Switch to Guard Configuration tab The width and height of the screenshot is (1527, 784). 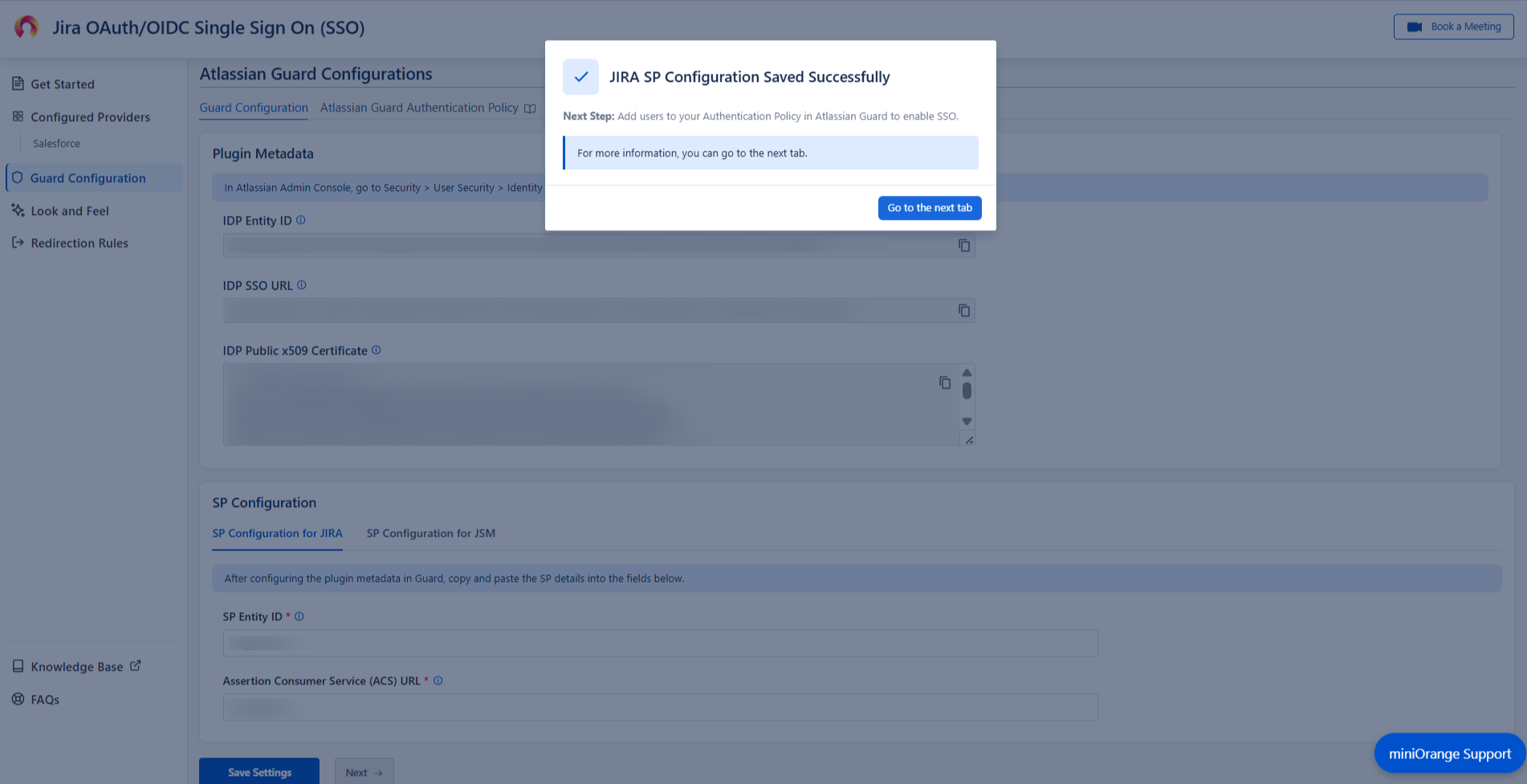click(254, 108)
